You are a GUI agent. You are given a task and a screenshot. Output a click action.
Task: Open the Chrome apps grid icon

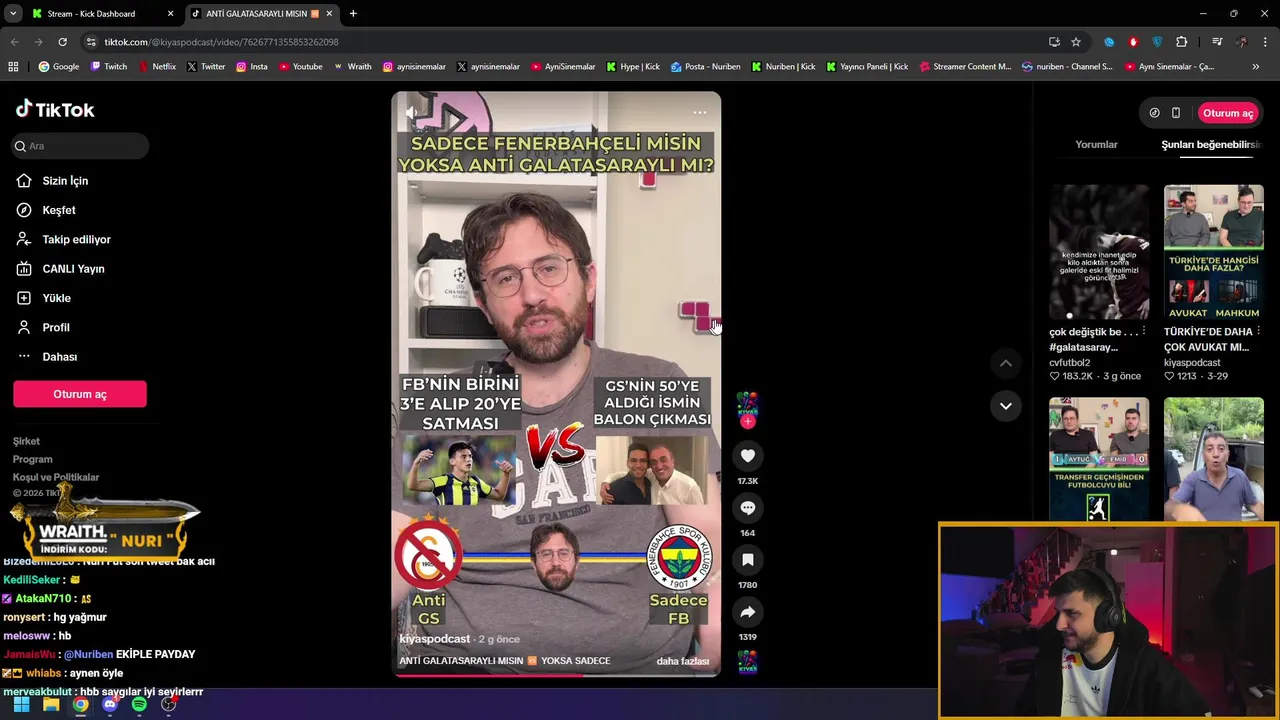13,67
